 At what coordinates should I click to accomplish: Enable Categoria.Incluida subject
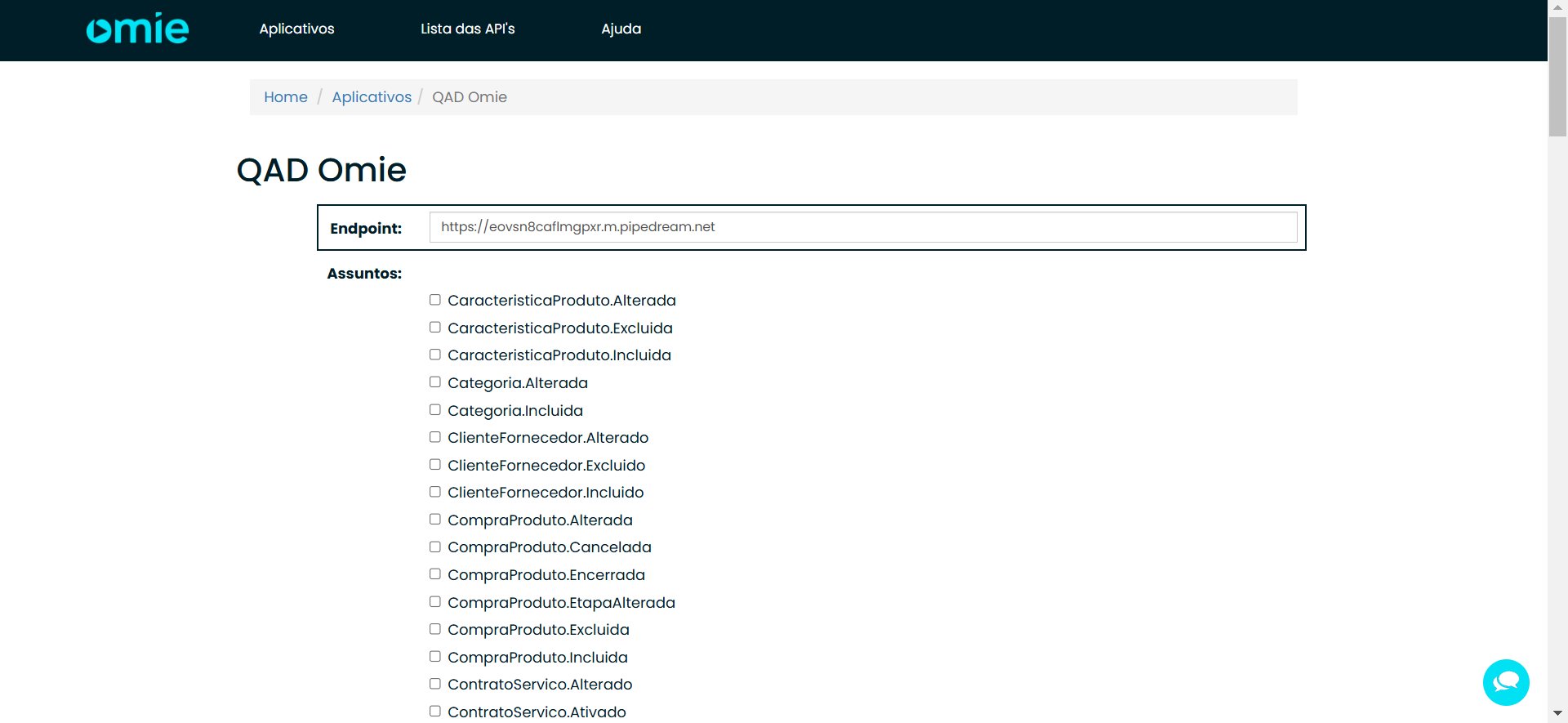coord(435,410)
